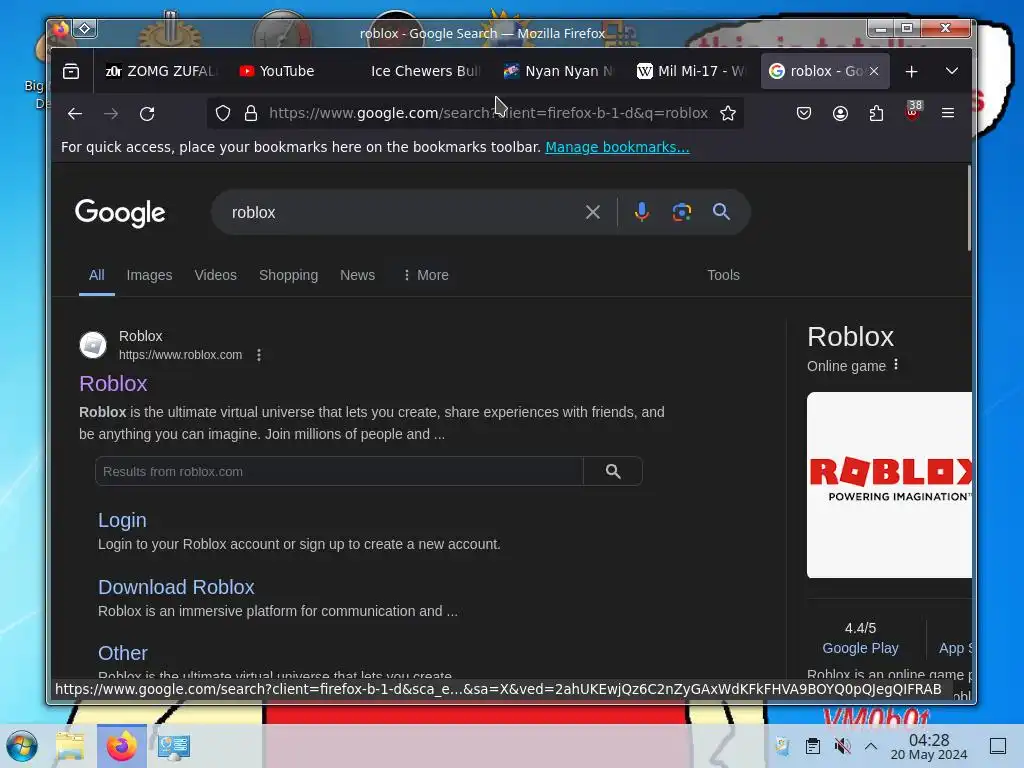1024x768 pixels.
Task: Open the Roblox result title link
Action: [x=113, y=383]
